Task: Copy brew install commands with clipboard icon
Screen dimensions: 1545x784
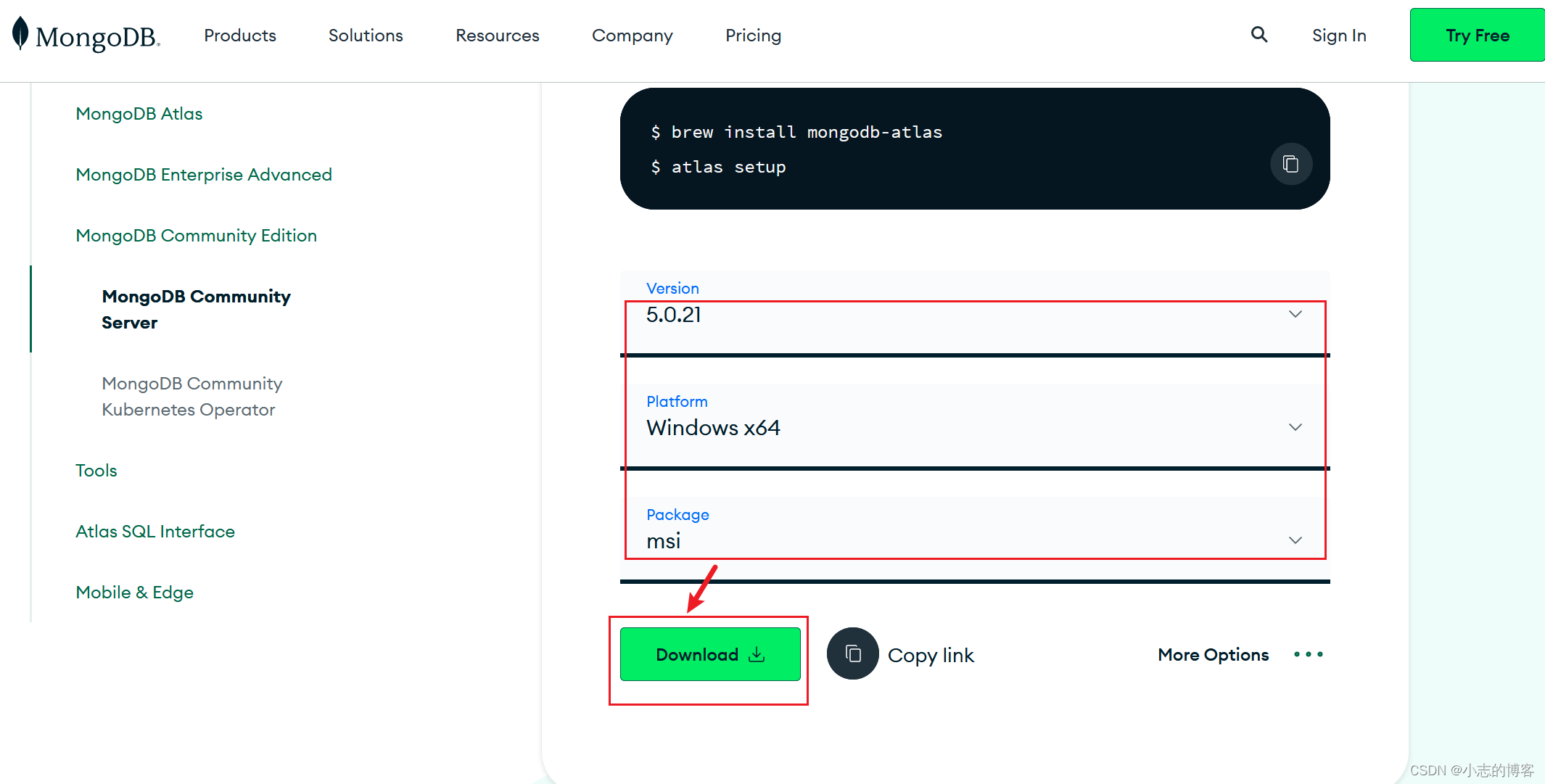Action: [1290, 164]
